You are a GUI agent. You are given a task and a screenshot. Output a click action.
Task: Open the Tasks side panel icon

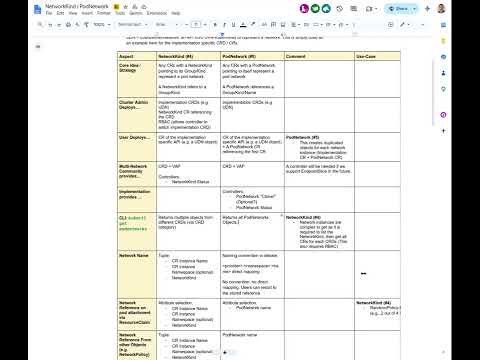click(443, 57)
